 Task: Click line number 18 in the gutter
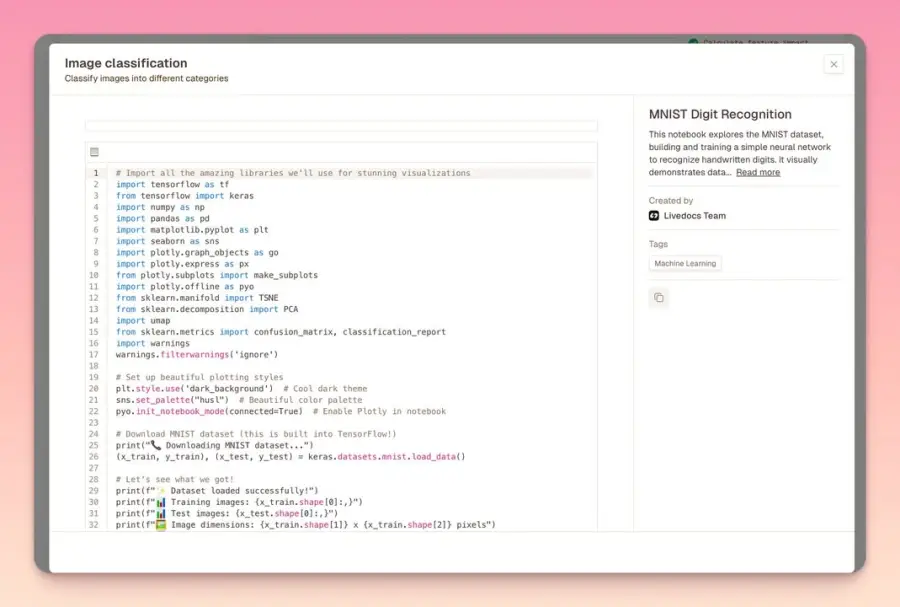tap(94, 366)
